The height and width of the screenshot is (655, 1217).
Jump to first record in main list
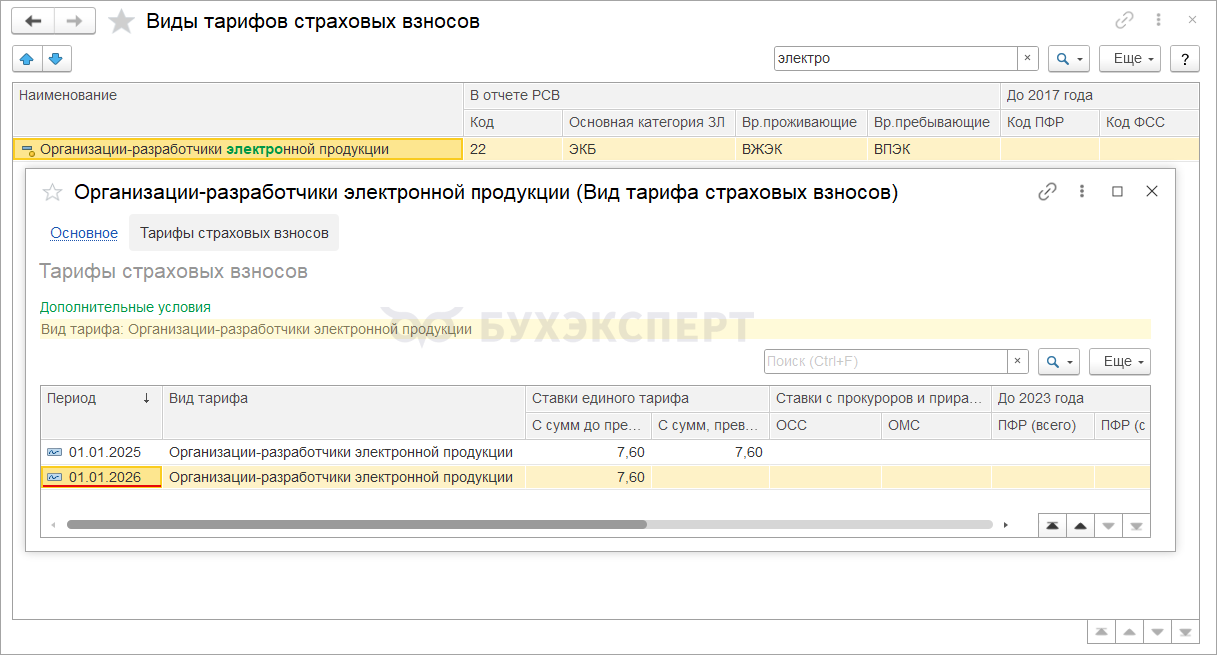[x=1100, y=632]
